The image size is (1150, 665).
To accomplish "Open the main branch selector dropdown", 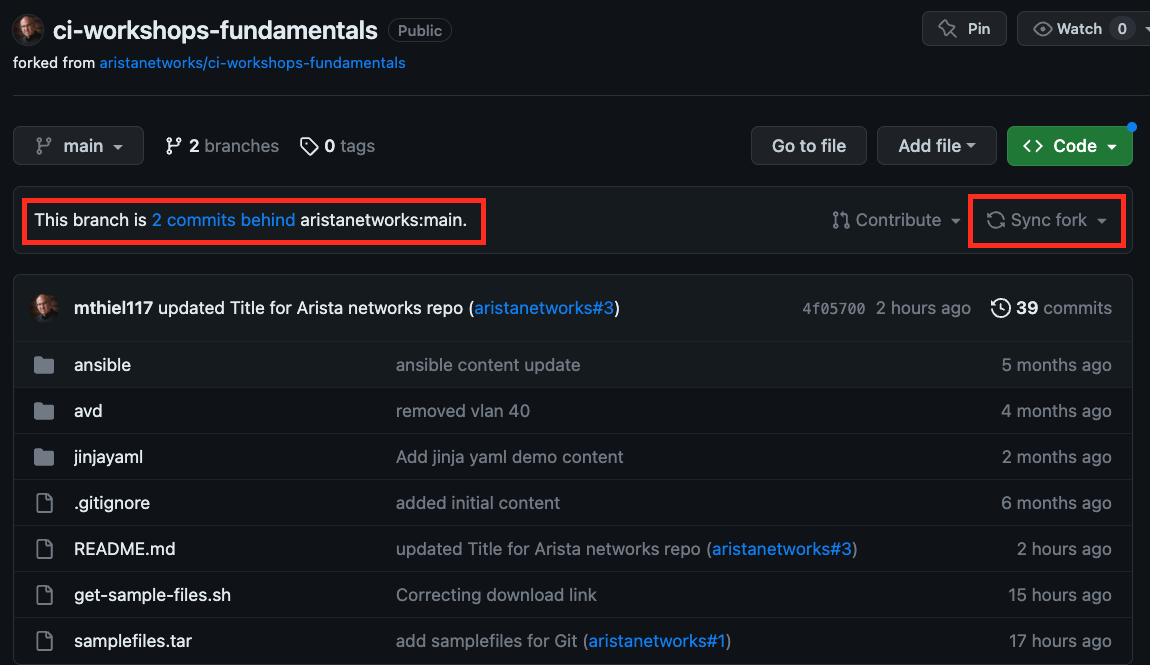I will pos(79,146).
